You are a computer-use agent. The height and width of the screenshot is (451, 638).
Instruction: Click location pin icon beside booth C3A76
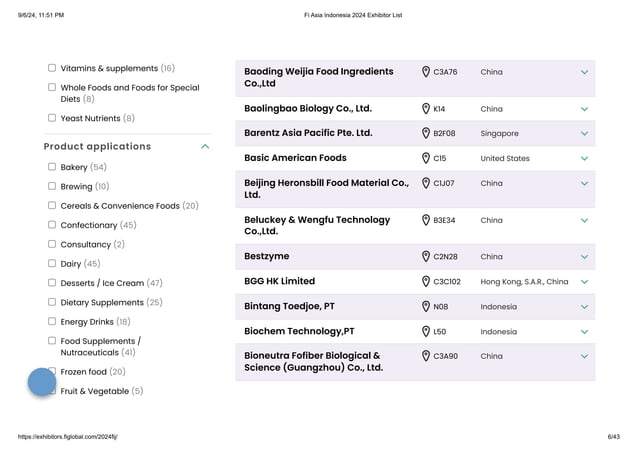coord(425,72)
